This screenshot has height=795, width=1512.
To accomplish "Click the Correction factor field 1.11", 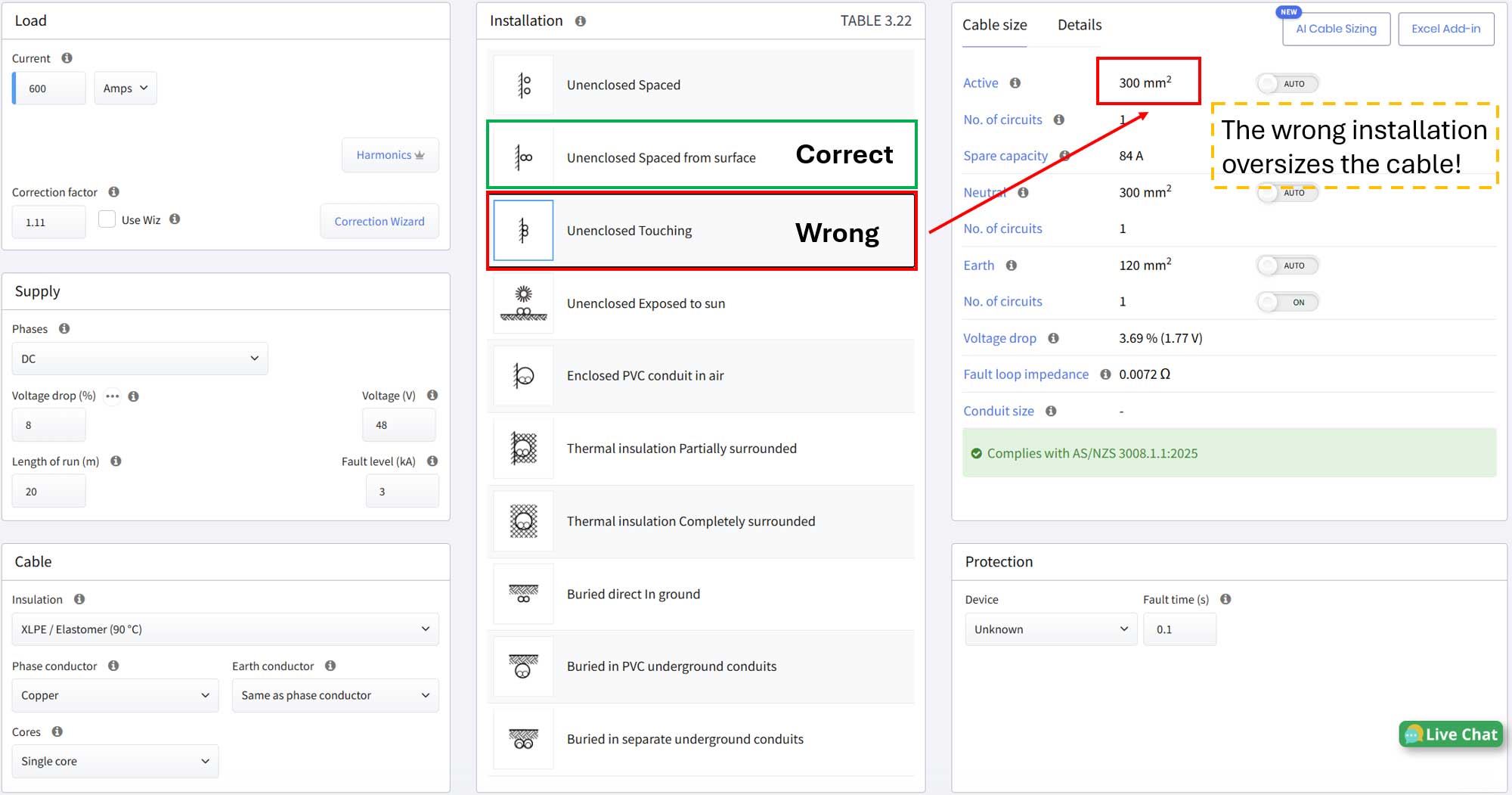I will tap(48, 222).
